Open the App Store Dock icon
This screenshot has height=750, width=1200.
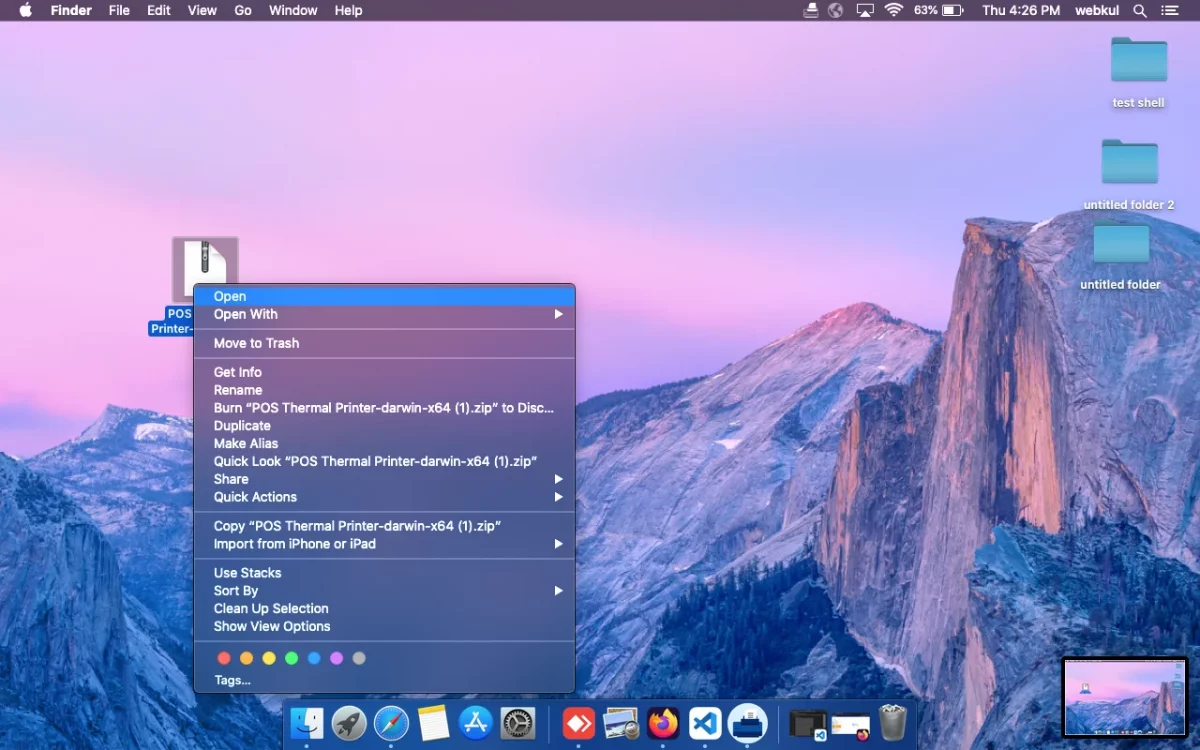(x=476, y=723)
